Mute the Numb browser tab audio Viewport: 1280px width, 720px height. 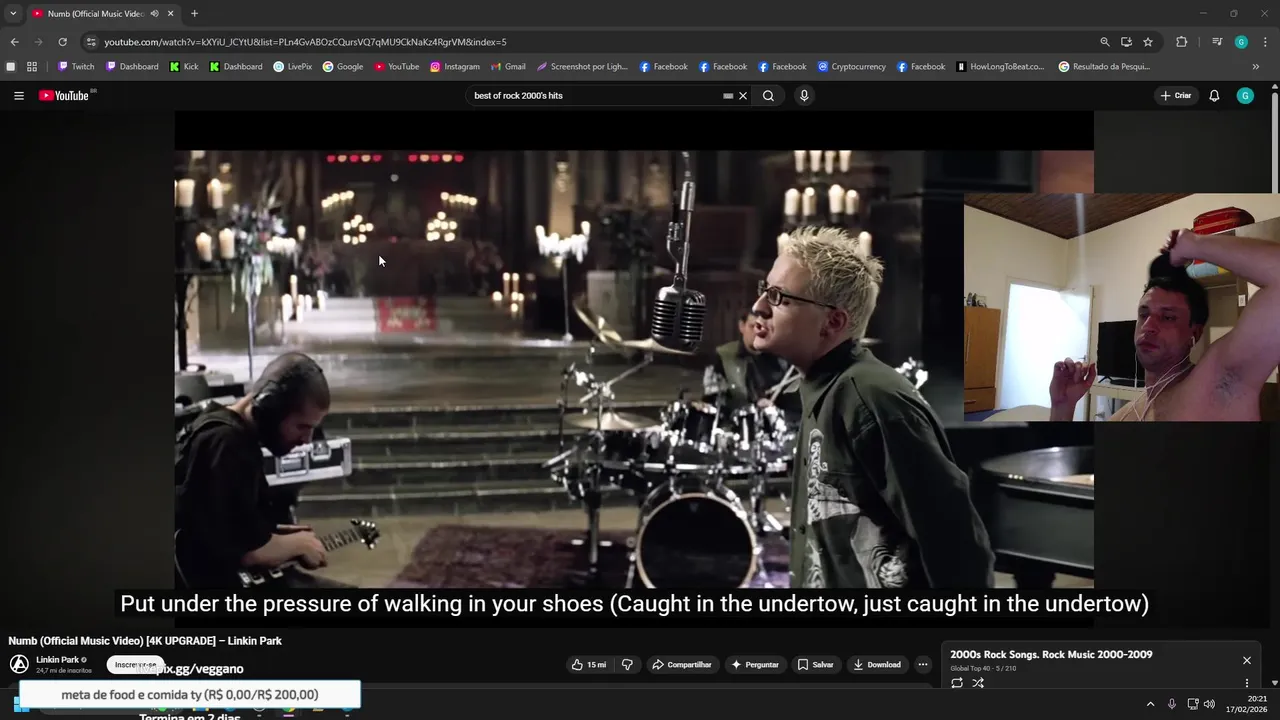coord(154,14)
